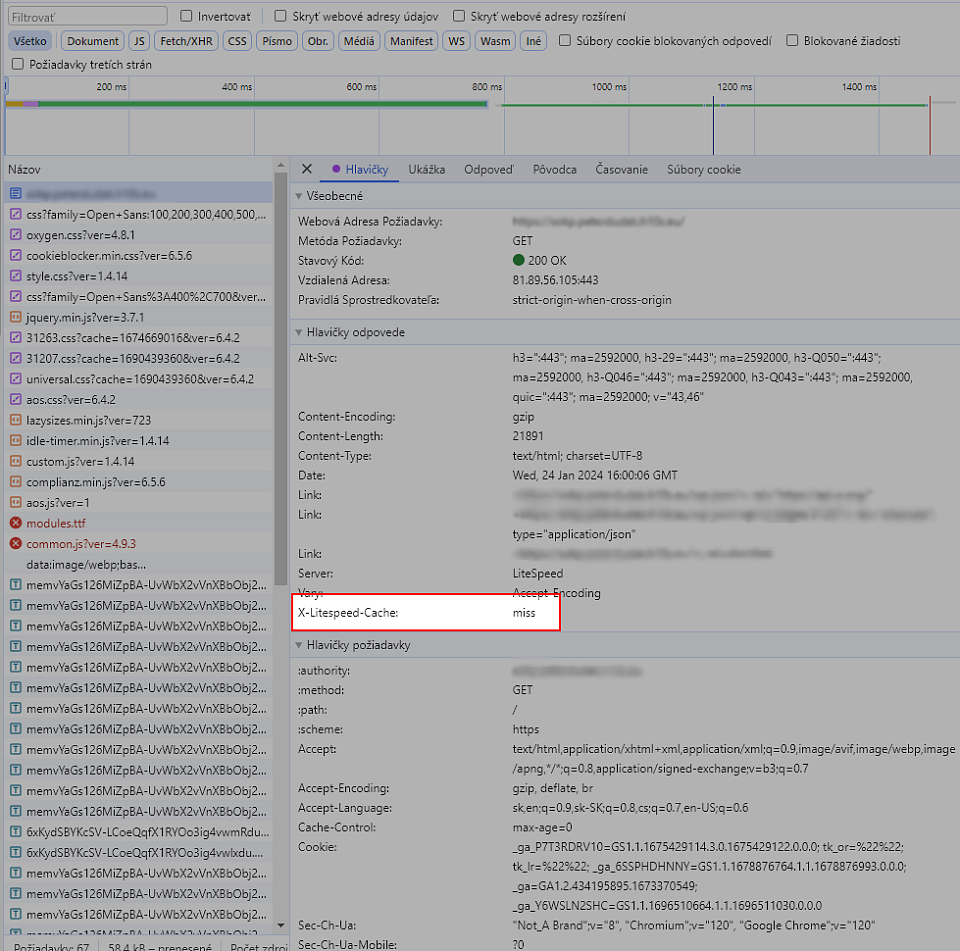The image size is (960, 951).
Task: Filter requests by JS type
Action: click(139, 41)
